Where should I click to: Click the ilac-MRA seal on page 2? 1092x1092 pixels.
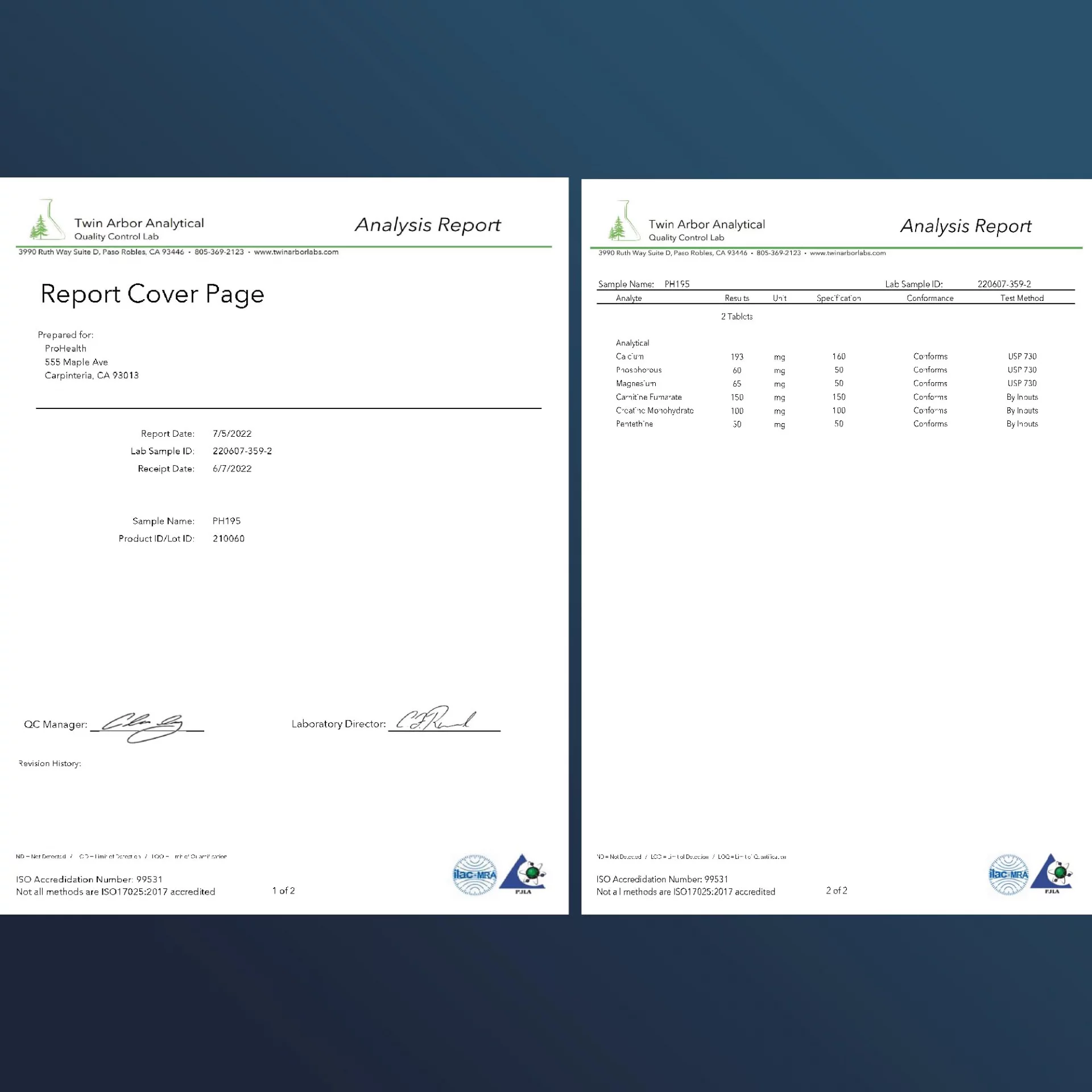[x=1008, y=875]
